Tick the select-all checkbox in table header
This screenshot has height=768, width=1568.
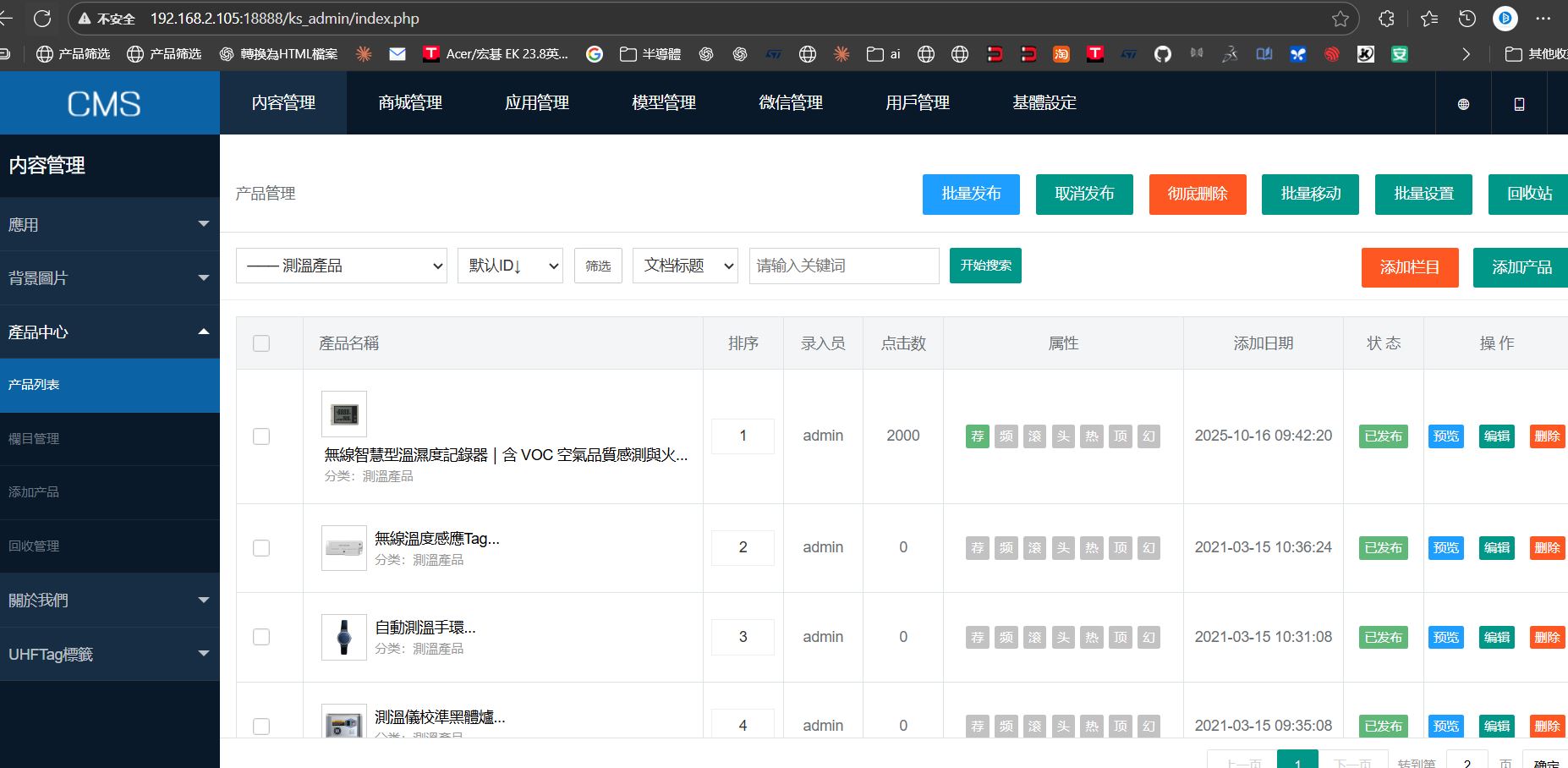[261, 343]
